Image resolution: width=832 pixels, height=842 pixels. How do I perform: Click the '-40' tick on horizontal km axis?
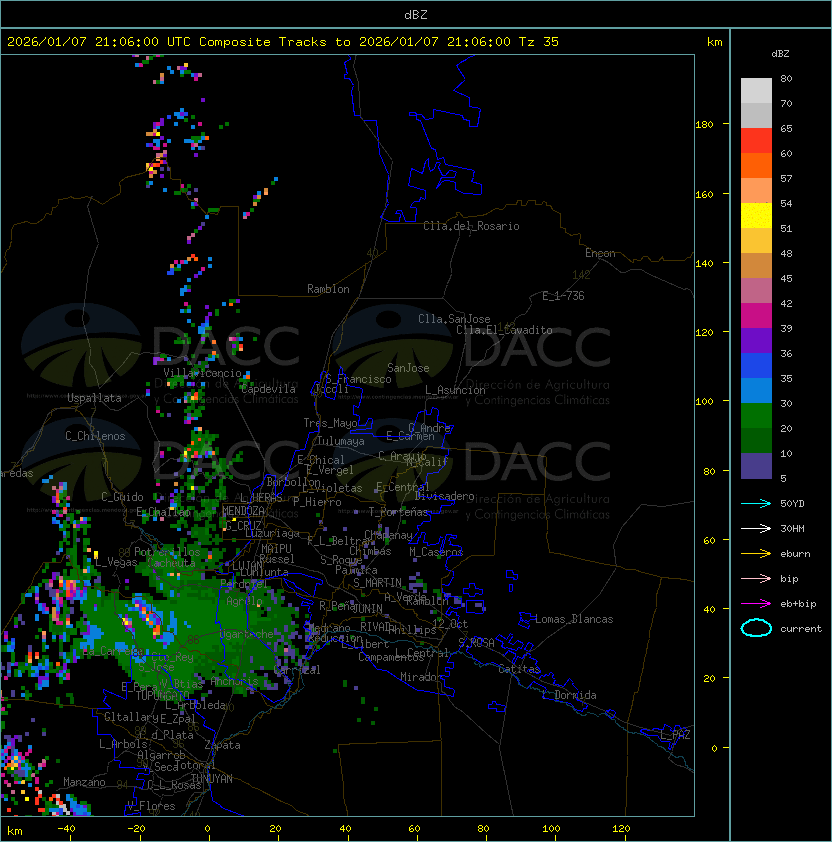pyautogui.click(x=66, y=829)
